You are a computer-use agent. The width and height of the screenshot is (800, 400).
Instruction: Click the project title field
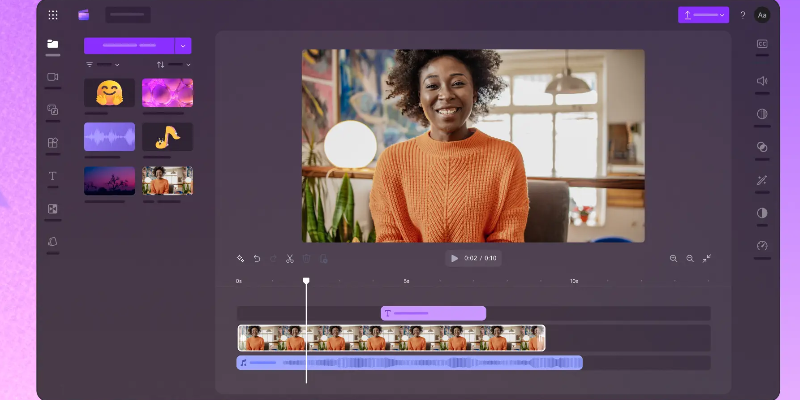(x=128, y=15)
